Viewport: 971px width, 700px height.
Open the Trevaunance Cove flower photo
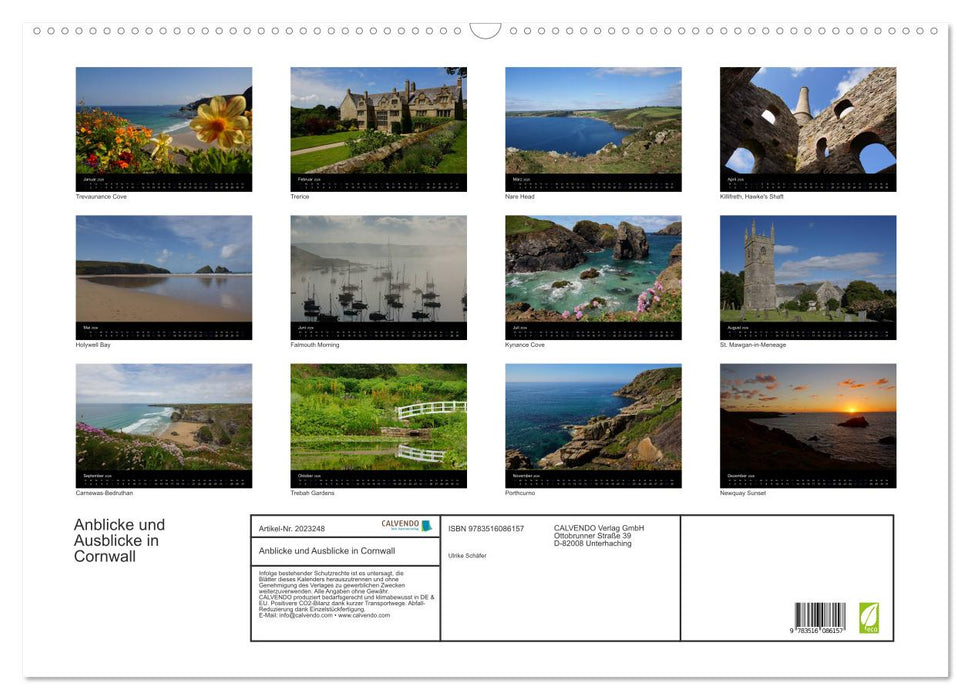coord(164,121)
